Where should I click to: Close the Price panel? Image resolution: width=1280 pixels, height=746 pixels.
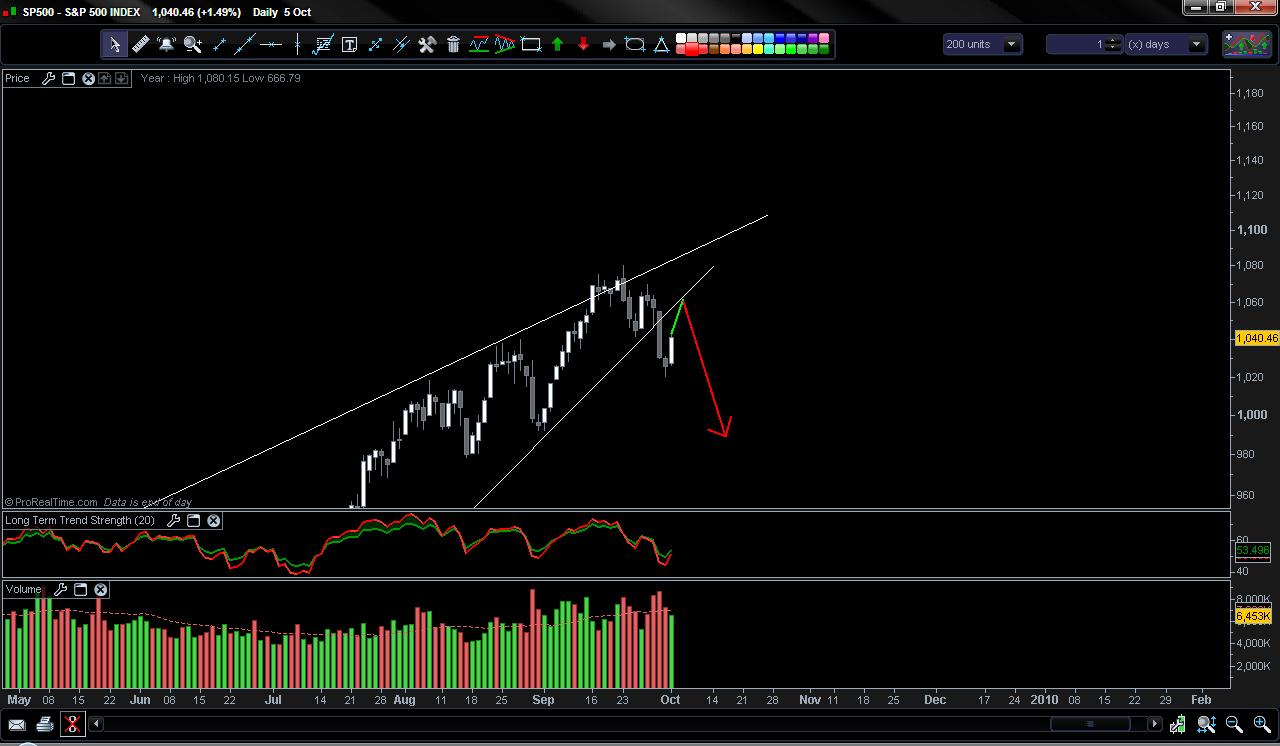tap(88, 78)
